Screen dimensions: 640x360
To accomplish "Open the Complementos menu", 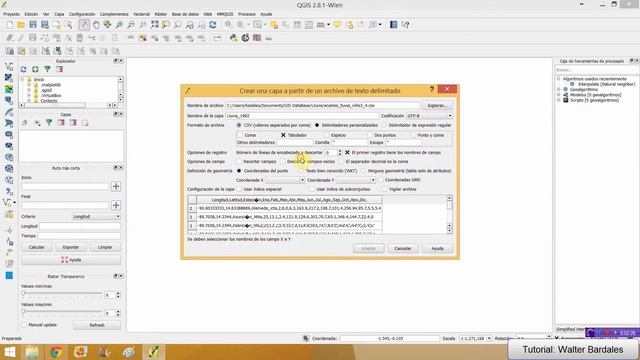I will pyautogui.click(x=114, y=14).
